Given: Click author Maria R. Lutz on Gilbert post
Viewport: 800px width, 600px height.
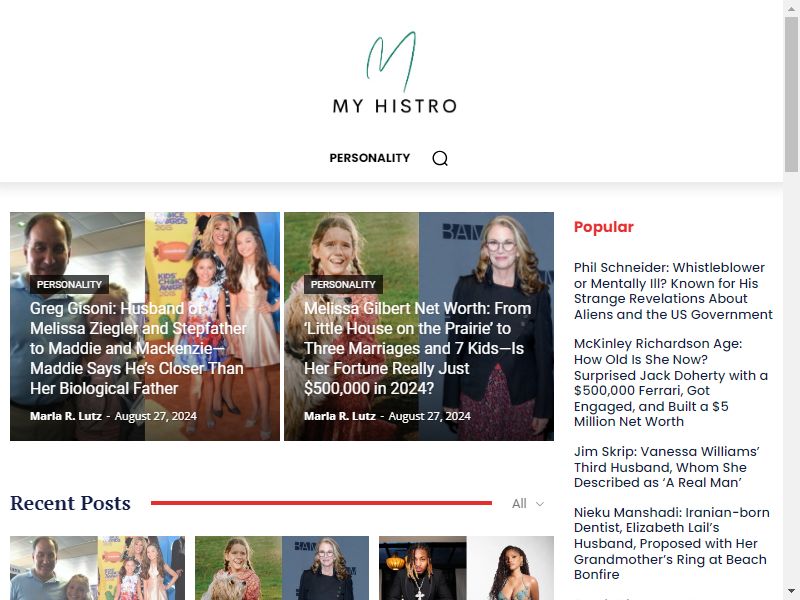Looking at the screenshot, I should click(340, 416).
